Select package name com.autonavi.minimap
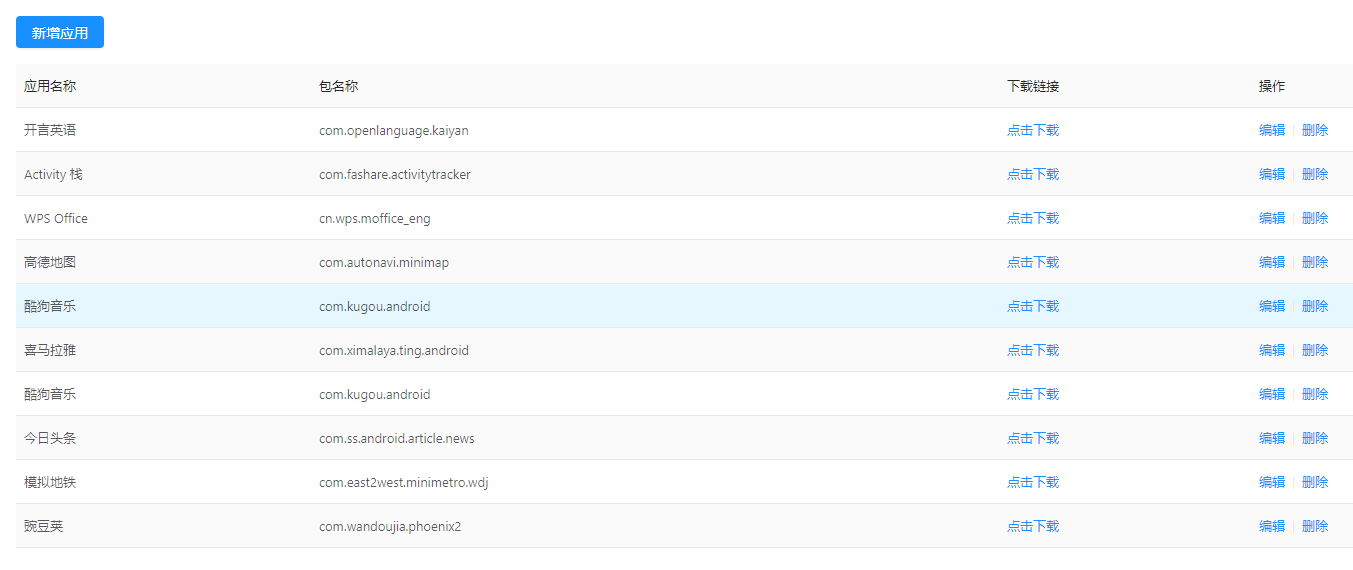Viewport: 1353px width, 570px height. [384, 262]
